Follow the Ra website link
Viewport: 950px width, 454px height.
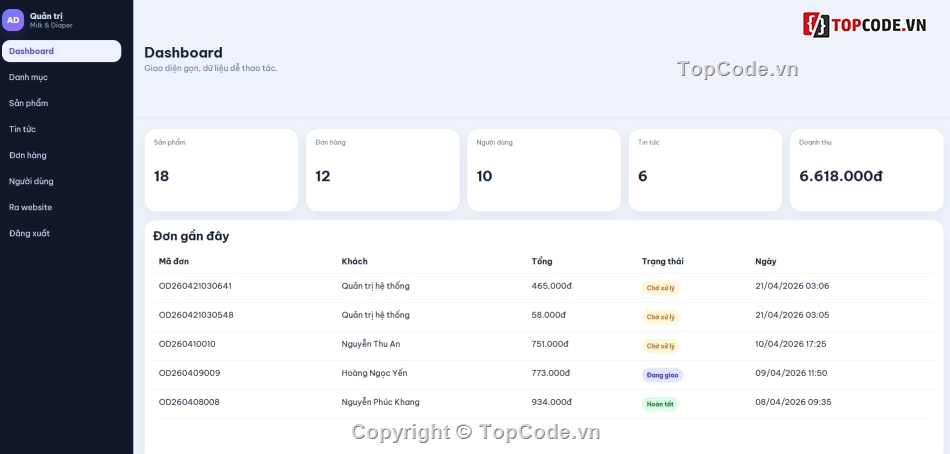coord(30,207)
